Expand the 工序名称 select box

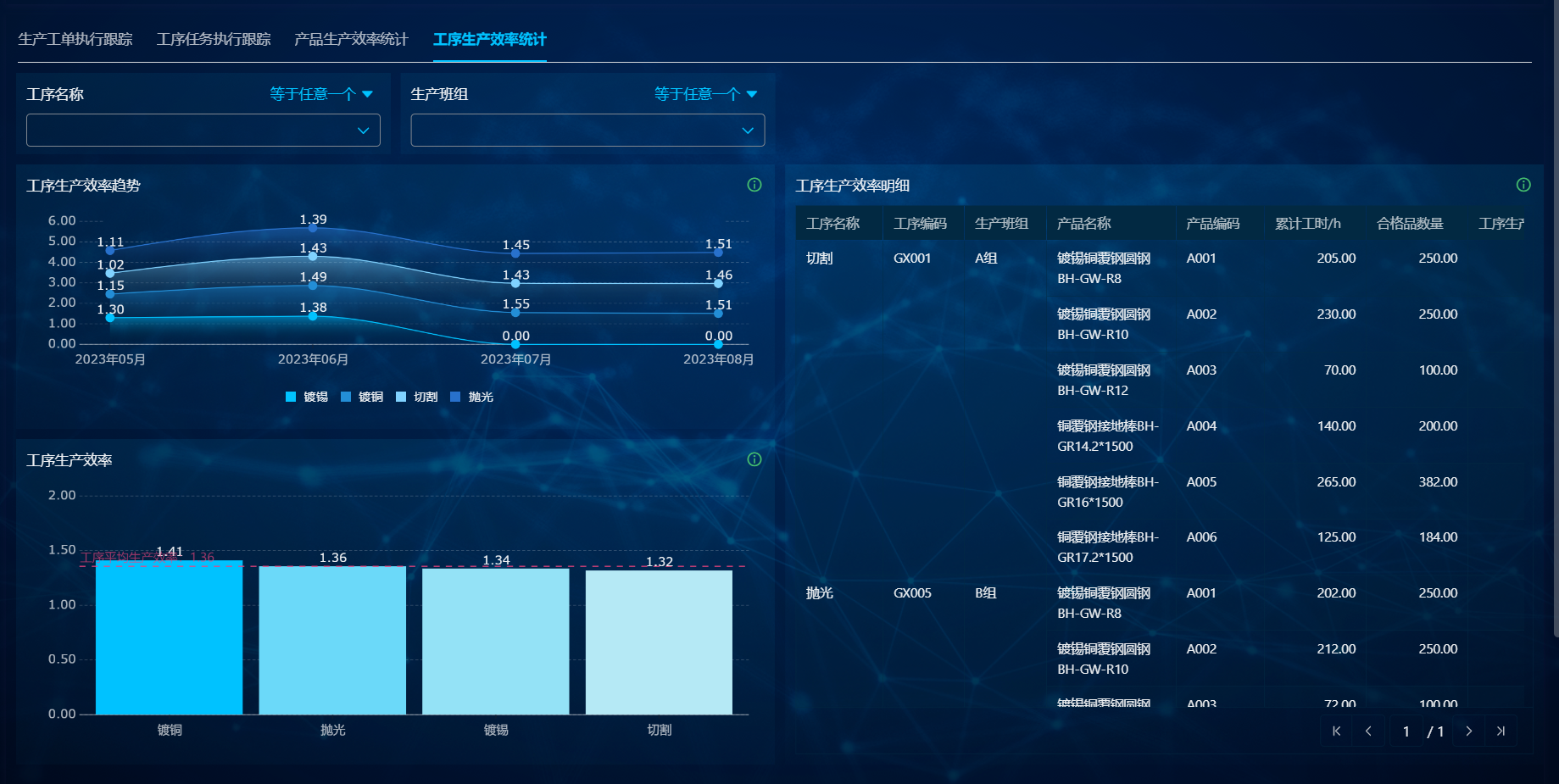[x=203, y=131]
